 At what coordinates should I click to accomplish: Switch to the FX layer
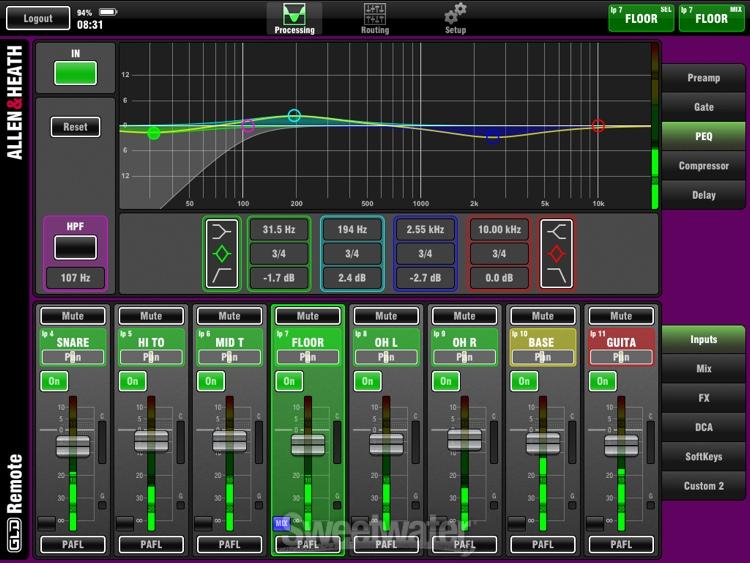point(703,398)
